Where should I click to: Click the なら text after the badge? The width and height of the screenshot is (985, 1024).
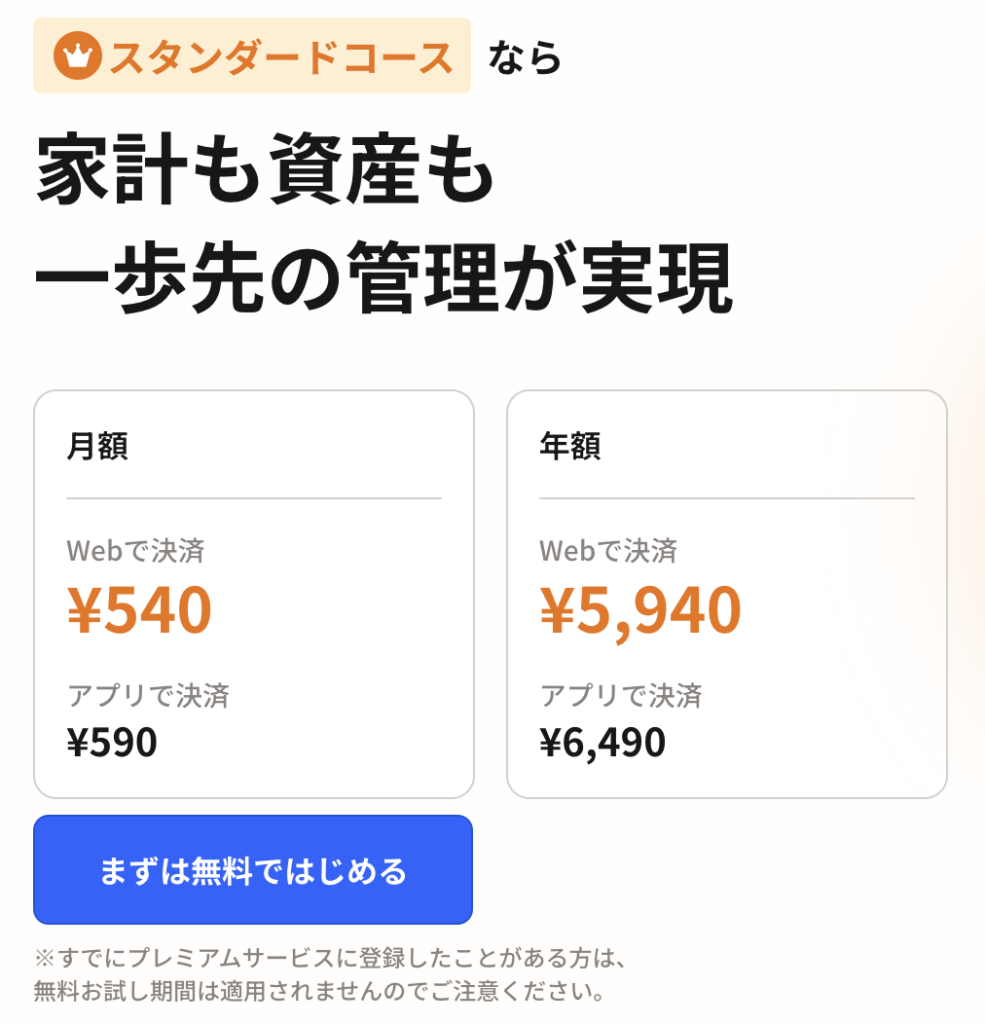point(525,58)
